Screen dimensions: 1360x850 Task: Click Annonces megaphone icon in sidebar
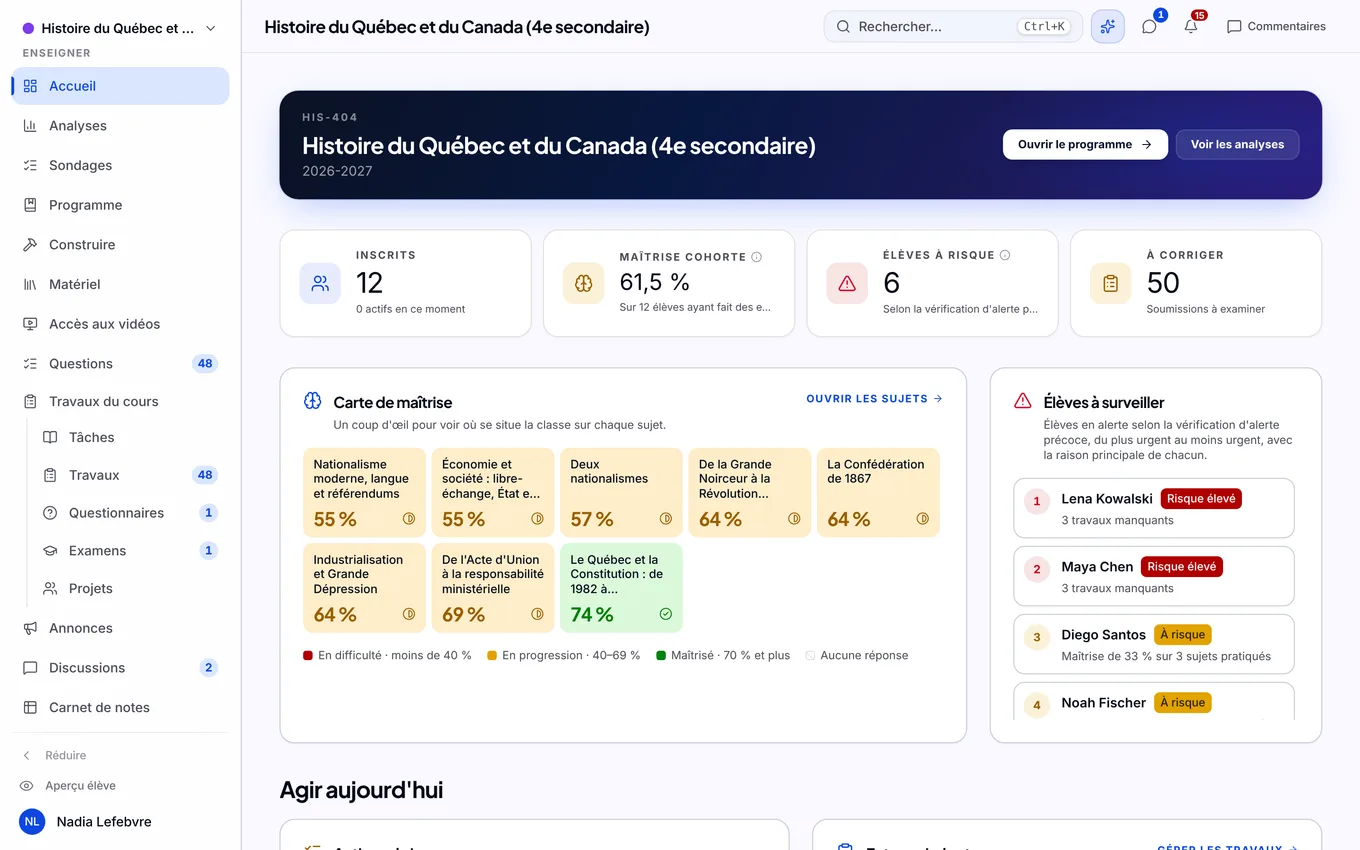point(30,628)
